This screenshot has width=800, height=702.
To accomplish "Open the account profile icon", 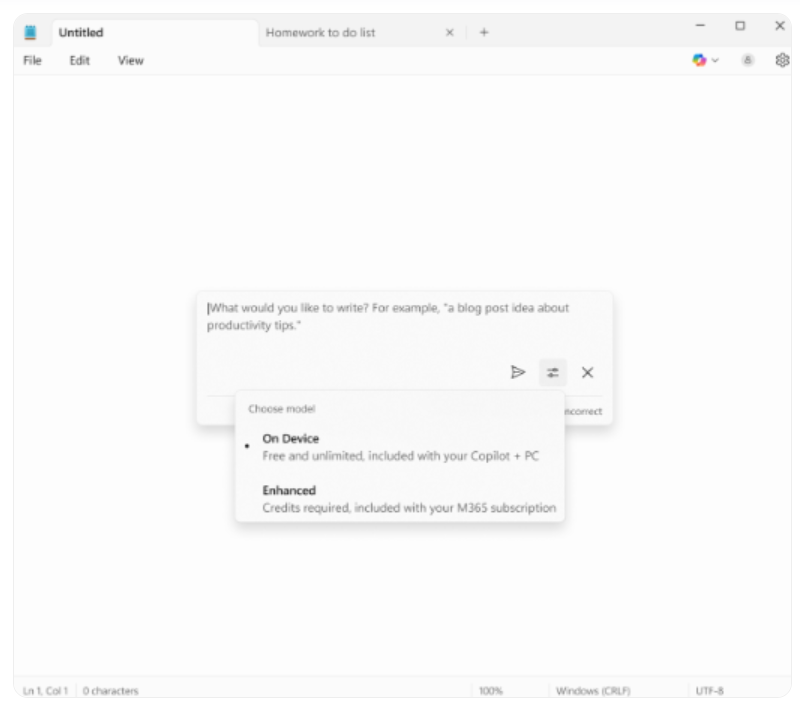I will coord(747,60).
